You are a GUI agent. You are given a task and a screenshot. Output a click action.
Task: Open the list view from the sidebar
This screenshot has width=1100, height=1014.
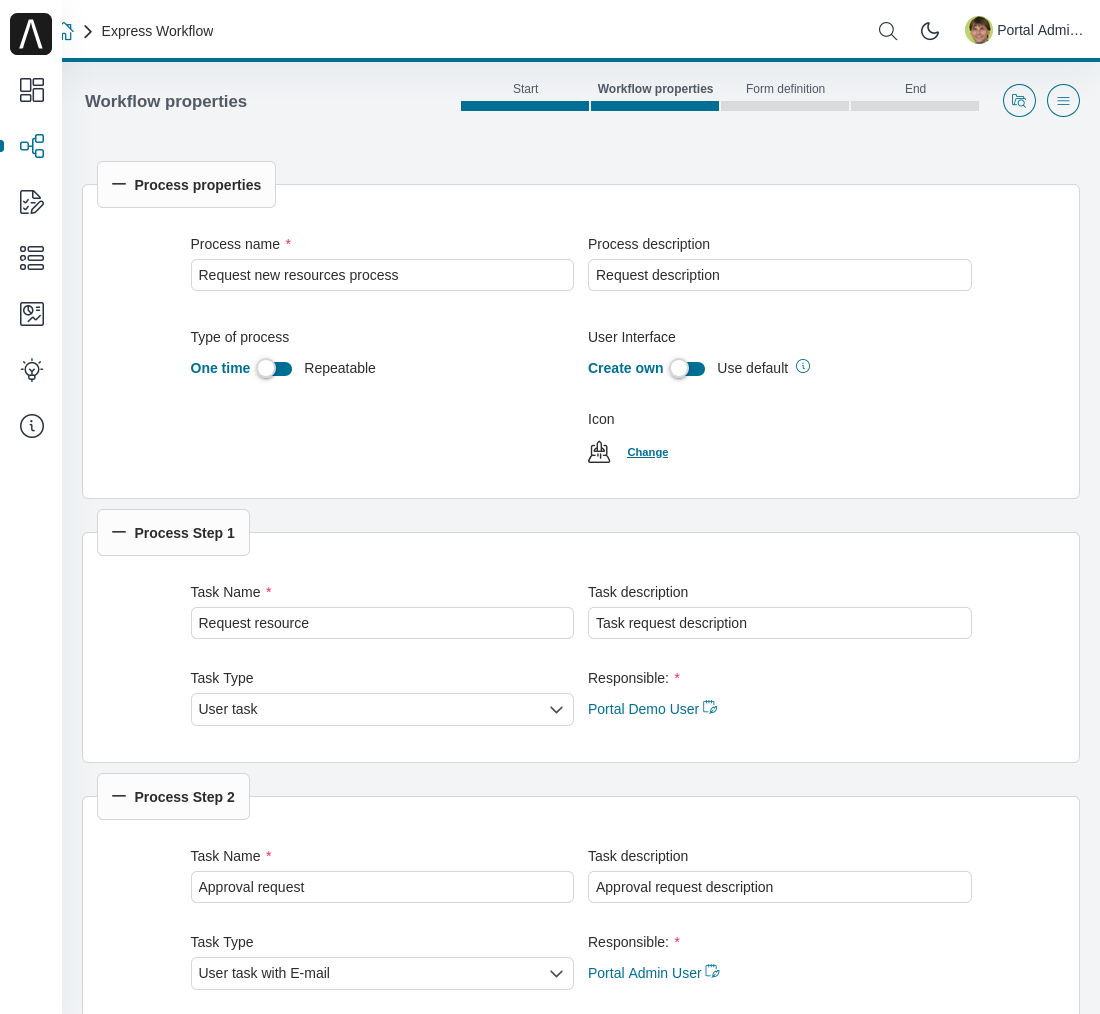click(32, 258)
